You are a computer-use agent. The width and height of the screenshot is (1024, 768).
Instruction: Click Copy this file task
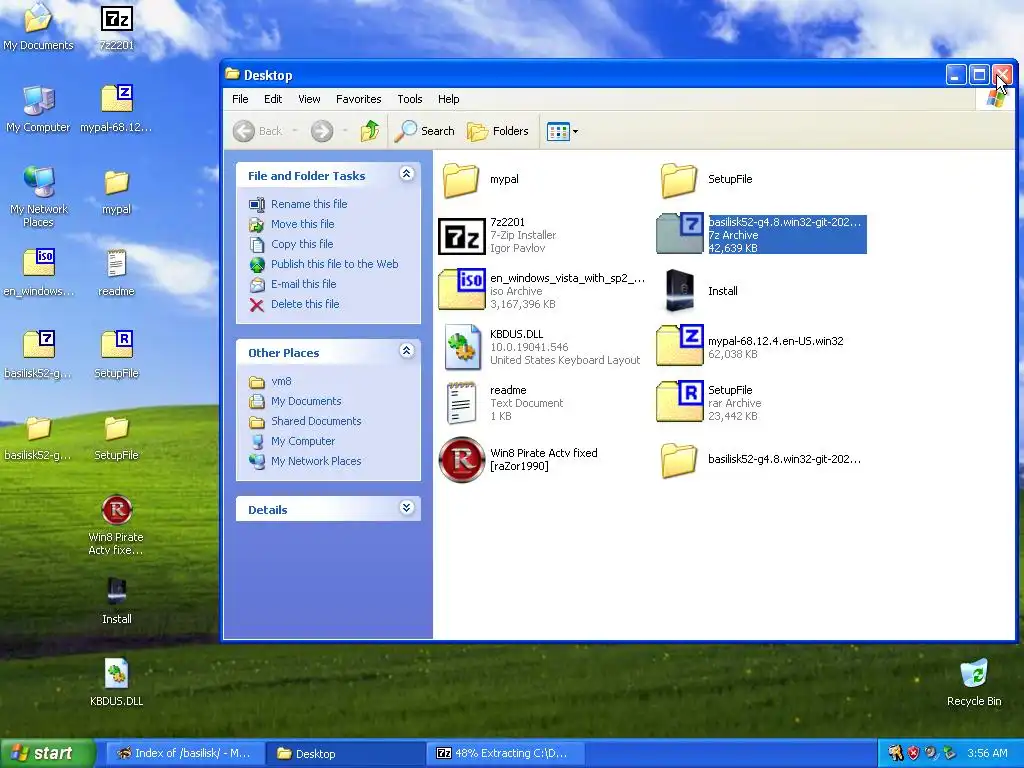(x=291, y=244)
